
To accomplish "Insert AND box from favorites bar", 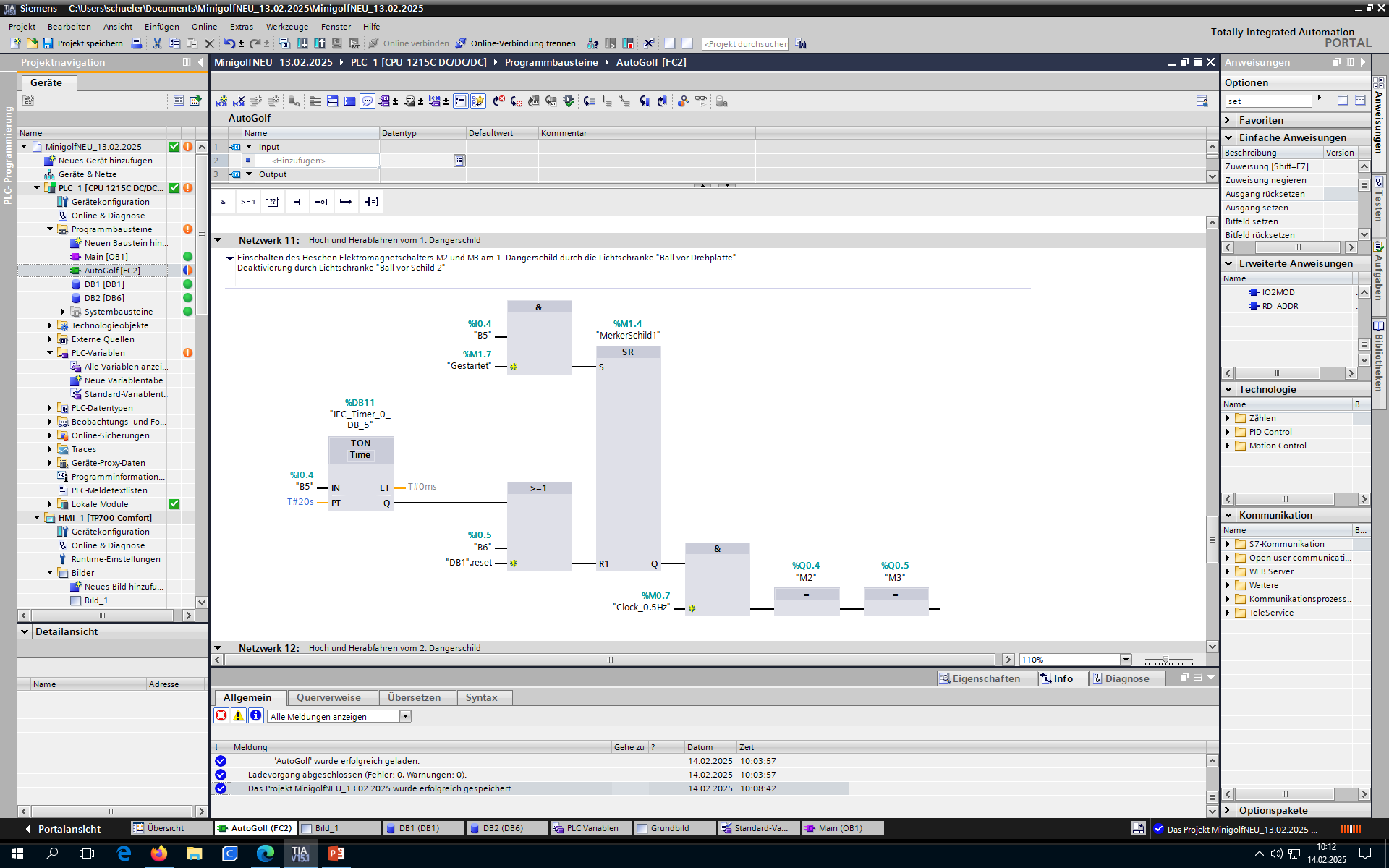I will (223, 202).
